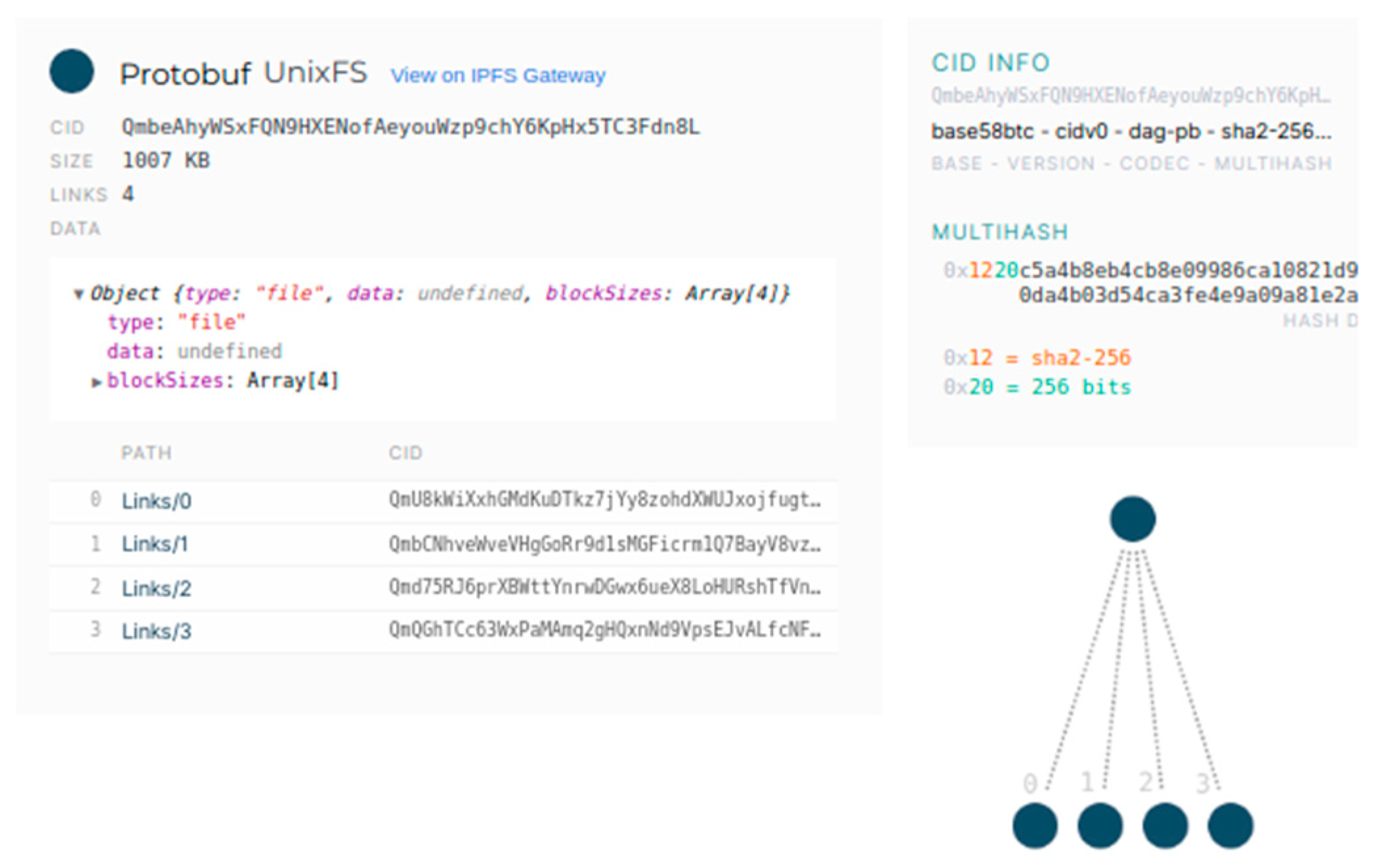Click the CID starting with QmU8kWiXxh
Image resolution: width=1376 pixels, height=868 pixels.
point(604,500)
